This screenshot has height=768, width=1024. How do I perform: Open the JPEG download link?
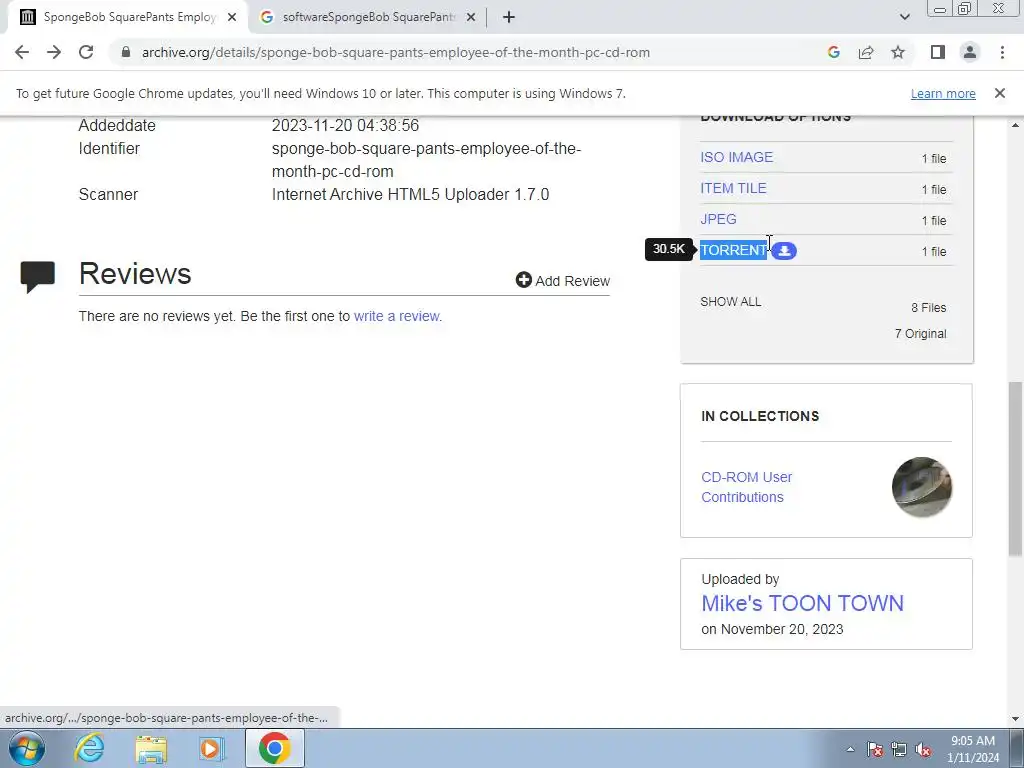coord(718,219)
